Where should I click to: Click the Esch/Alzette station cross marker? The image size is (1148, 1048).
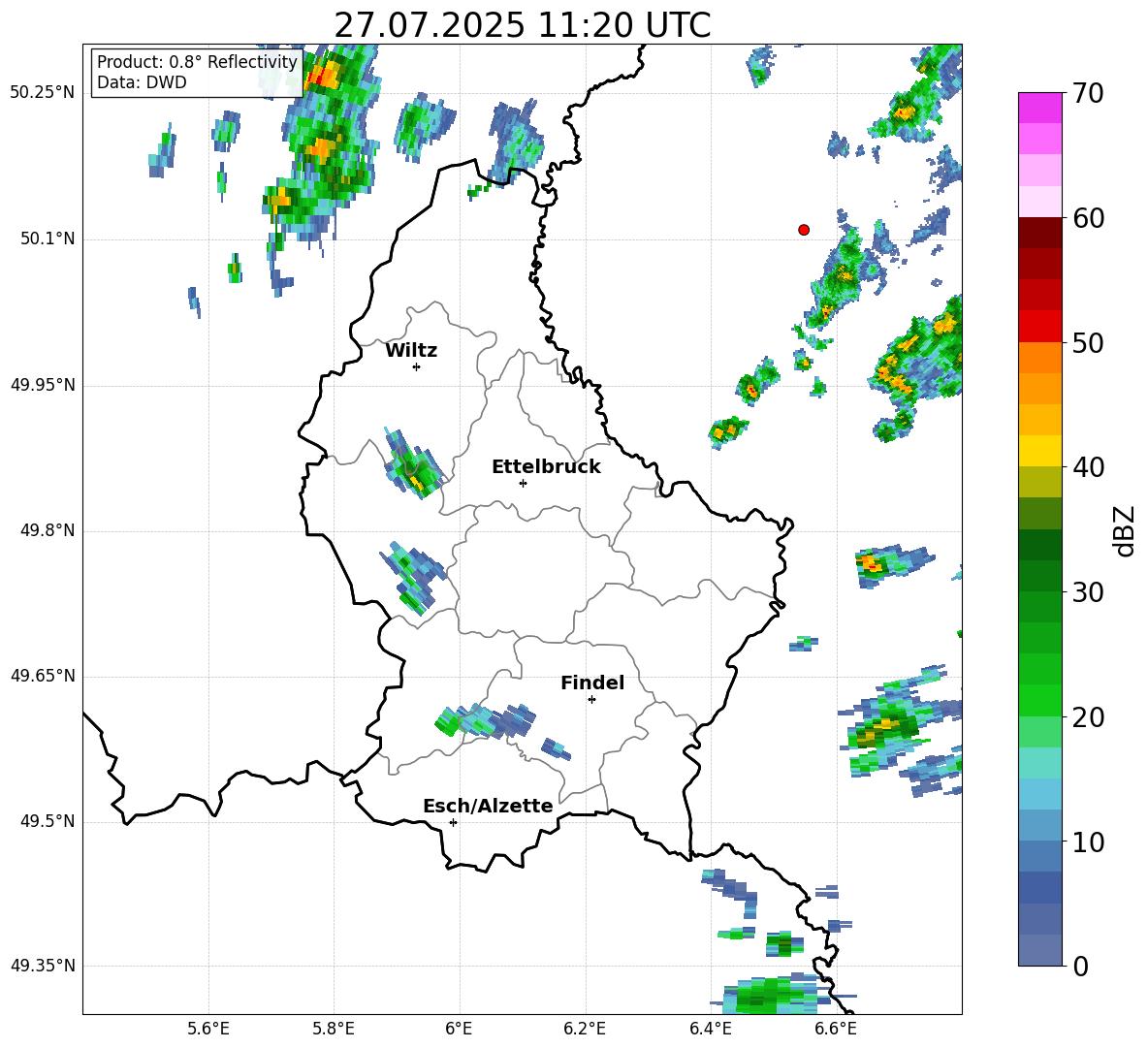tap(453, 822)
